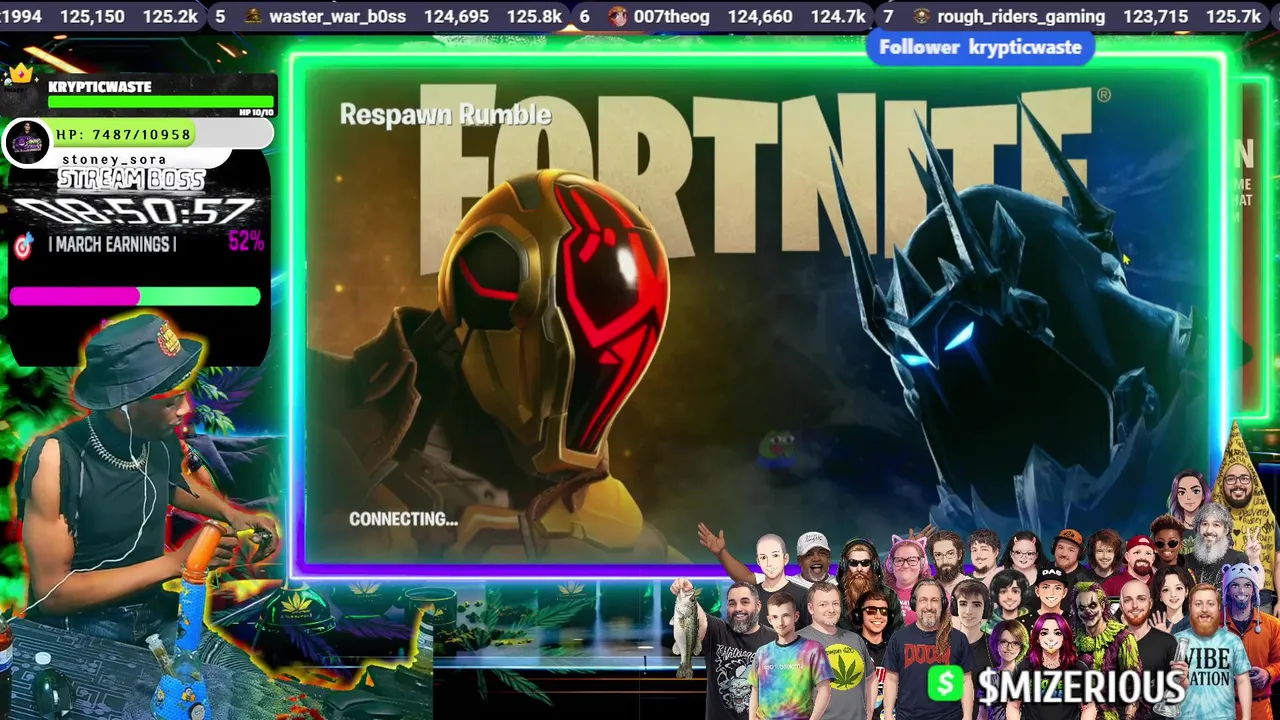Click the 124,695 score in the ticker

pyautogui.click(x=456, y=16)
